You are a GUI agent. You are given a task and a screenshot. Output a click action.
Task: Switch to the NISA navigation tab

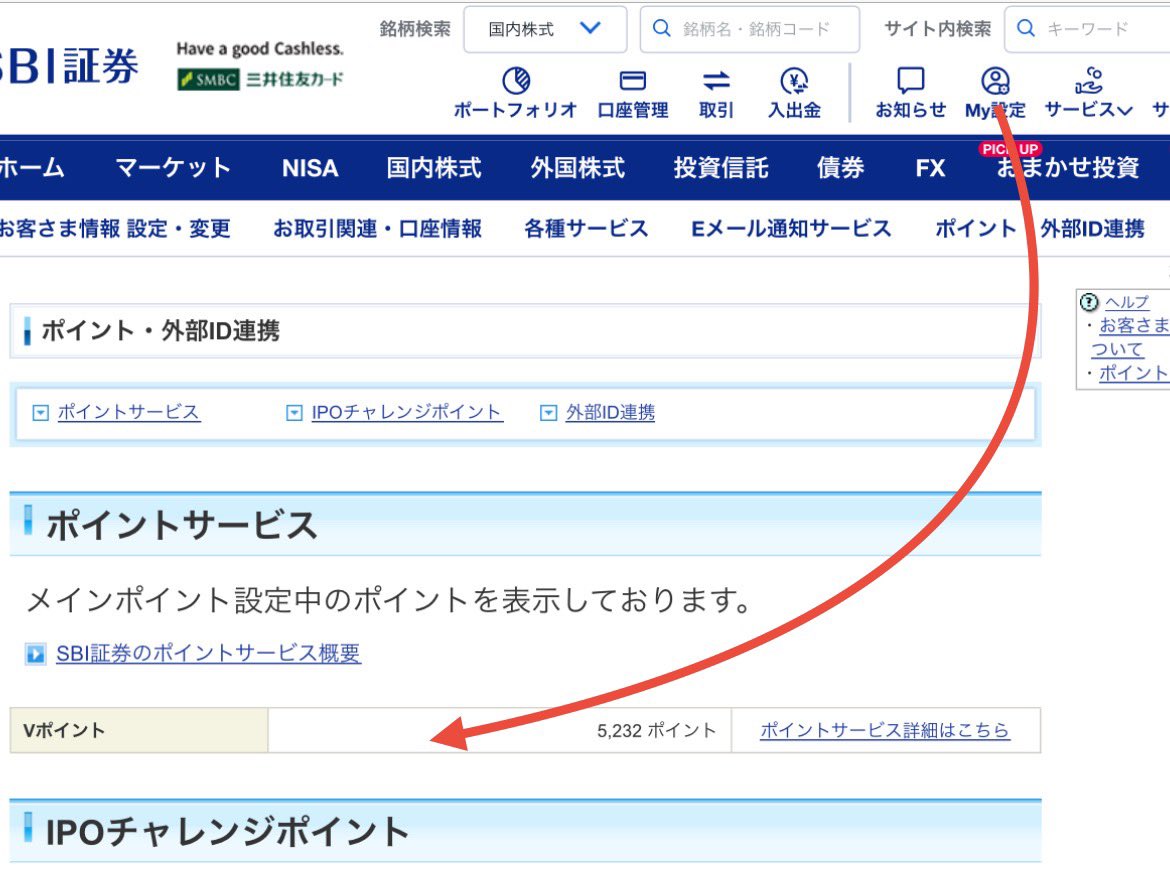click(x=308, y=169)
